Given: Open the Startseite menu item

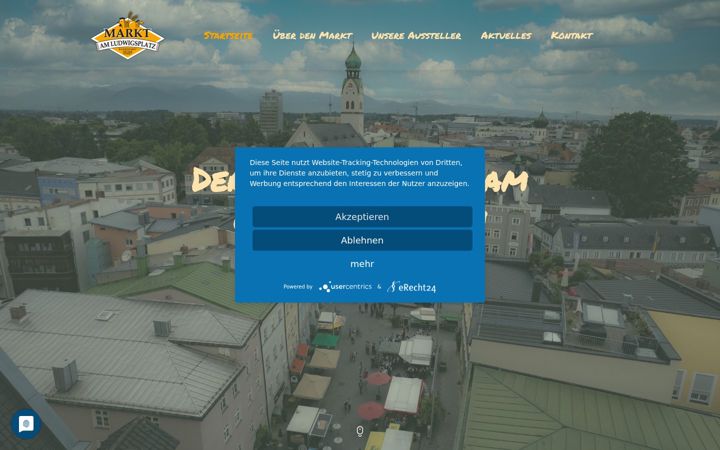Looking at the screenshot, I should [x=228, y=35].
